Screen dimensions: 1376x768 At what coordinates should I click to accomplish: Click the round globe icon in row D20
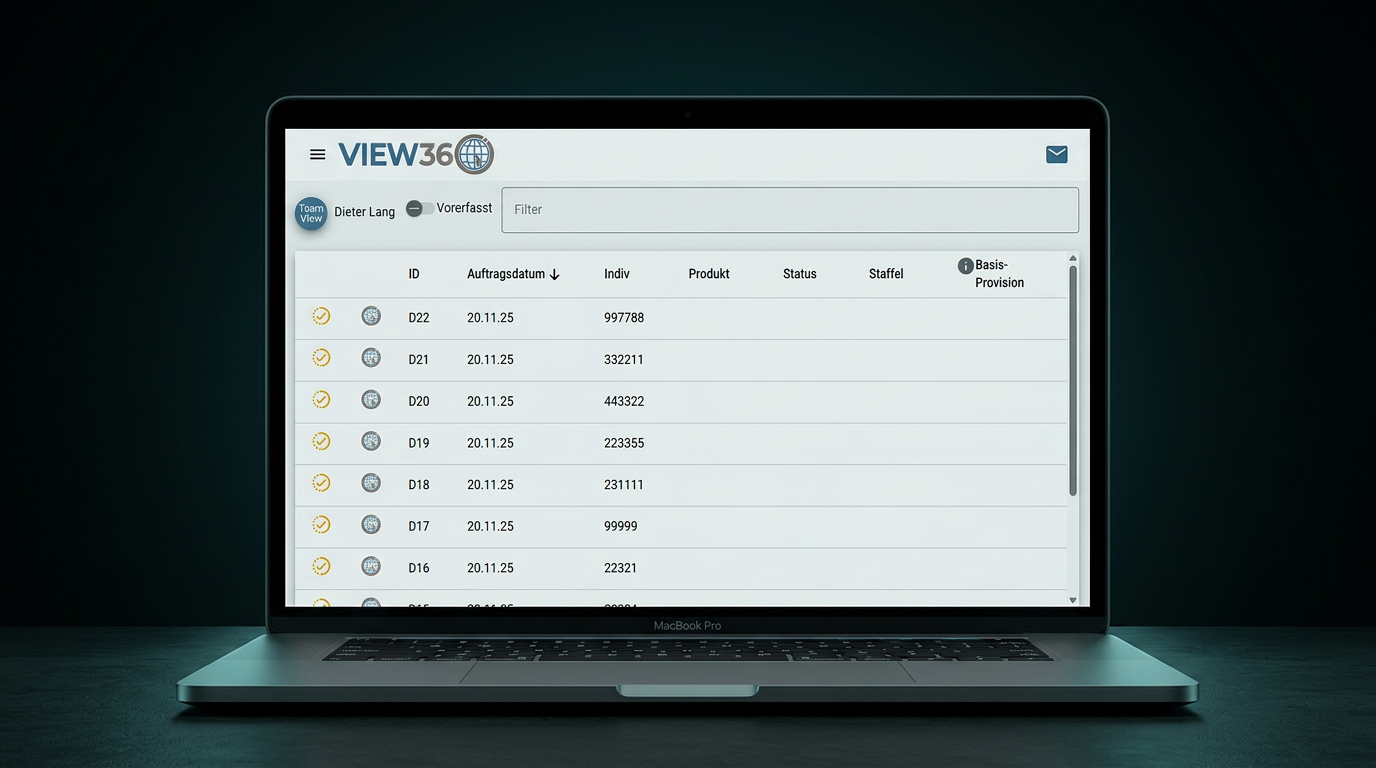click(x=371, y=399)
